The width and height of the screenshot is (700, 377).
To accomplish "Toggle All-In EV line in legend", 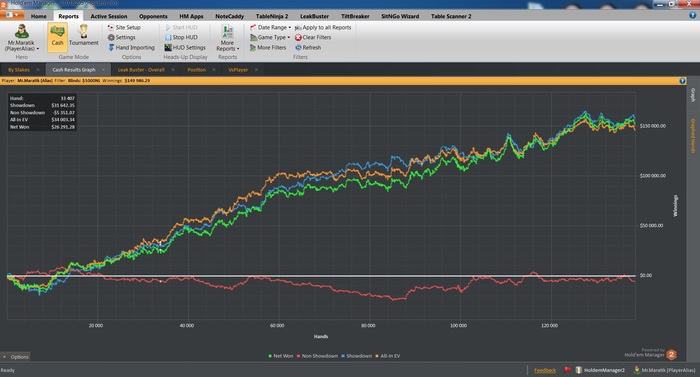I will tap(388, 356).
